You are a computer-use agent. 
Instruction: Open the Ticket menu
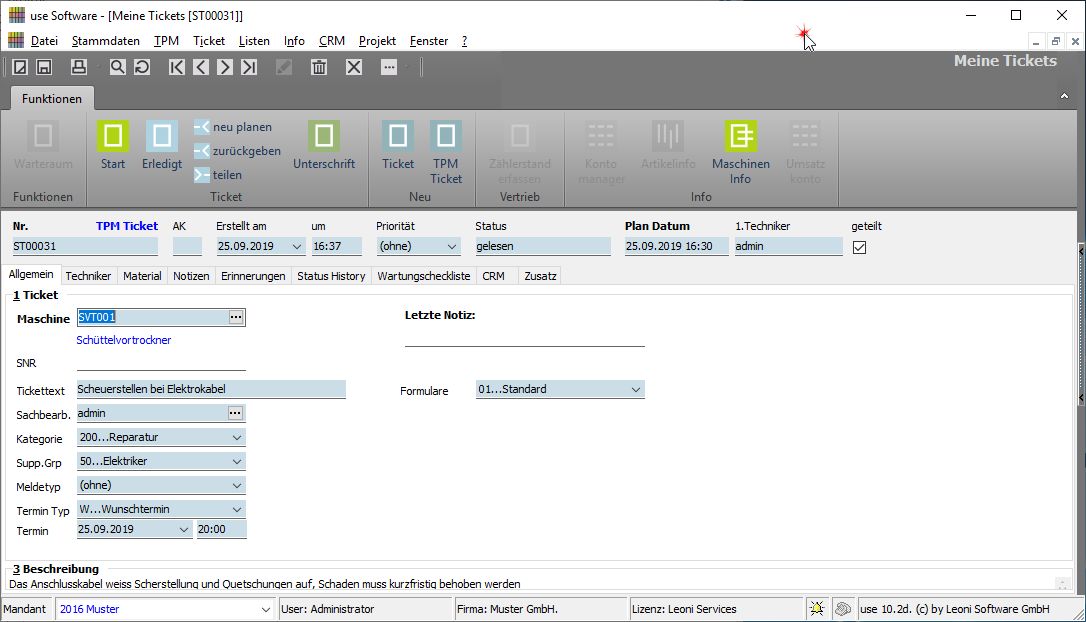coord(209,41)
